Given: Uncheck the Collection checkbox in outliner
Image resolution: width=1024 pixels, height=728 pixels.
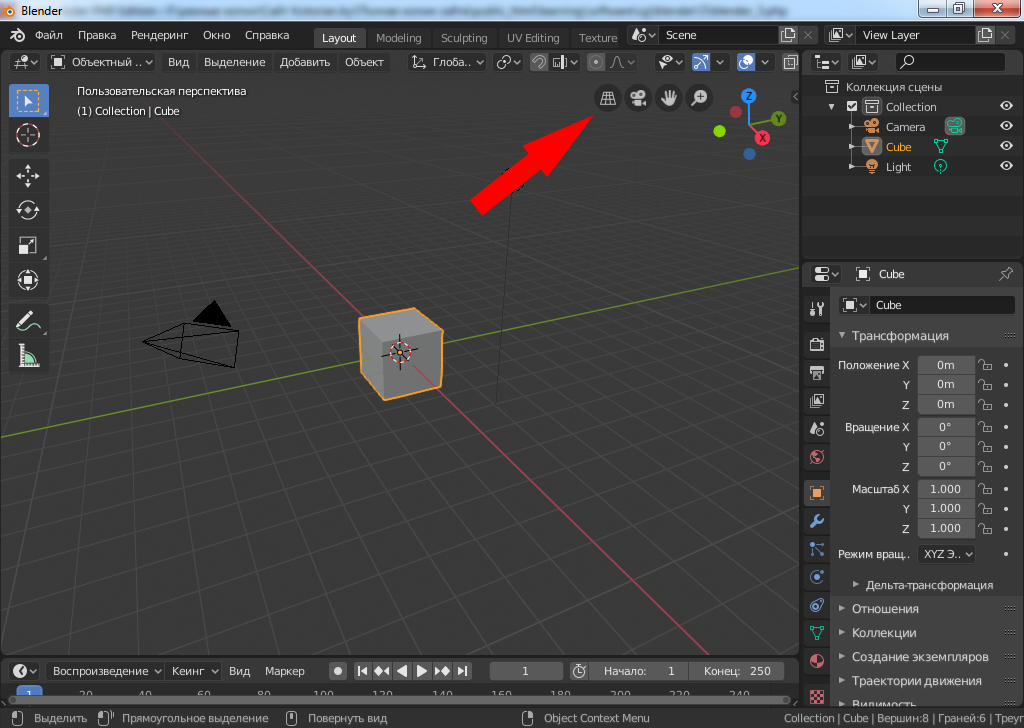Looking at the screenshot, I should (x=852, y=107).
